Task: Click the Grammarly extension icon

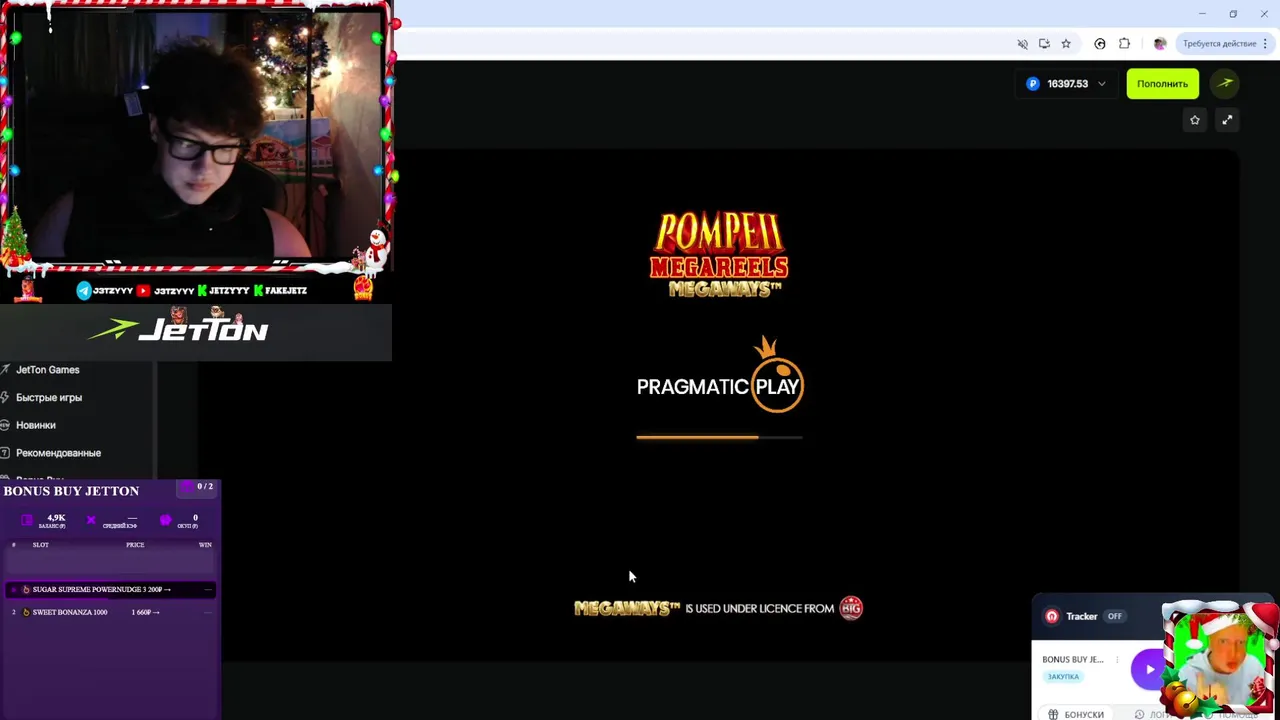Action: click(x=1100, y=44)
